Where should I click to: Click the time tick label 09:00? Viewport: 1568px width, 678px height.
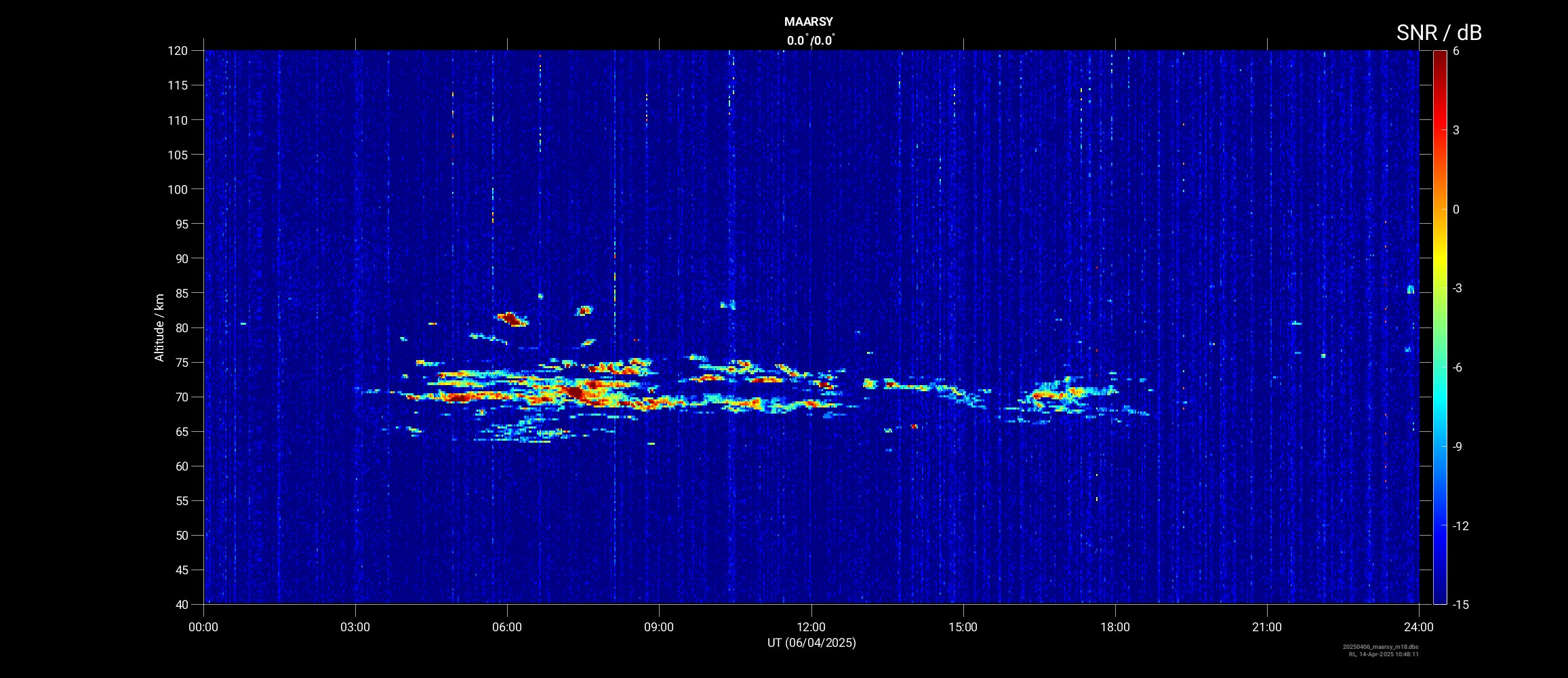pyautogui.click(x=659, y=627)
